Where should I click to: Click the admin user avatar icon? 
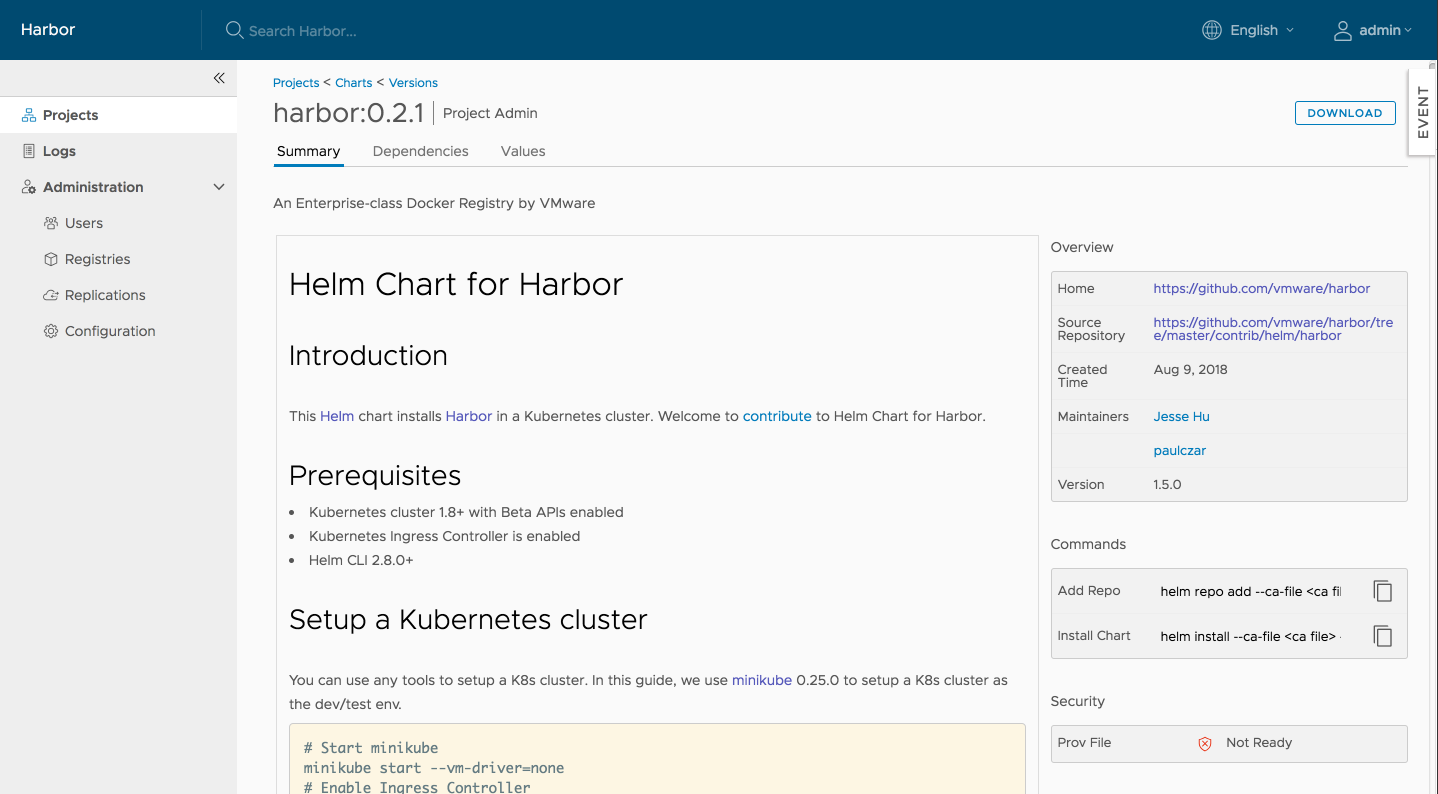point(1343,30)
